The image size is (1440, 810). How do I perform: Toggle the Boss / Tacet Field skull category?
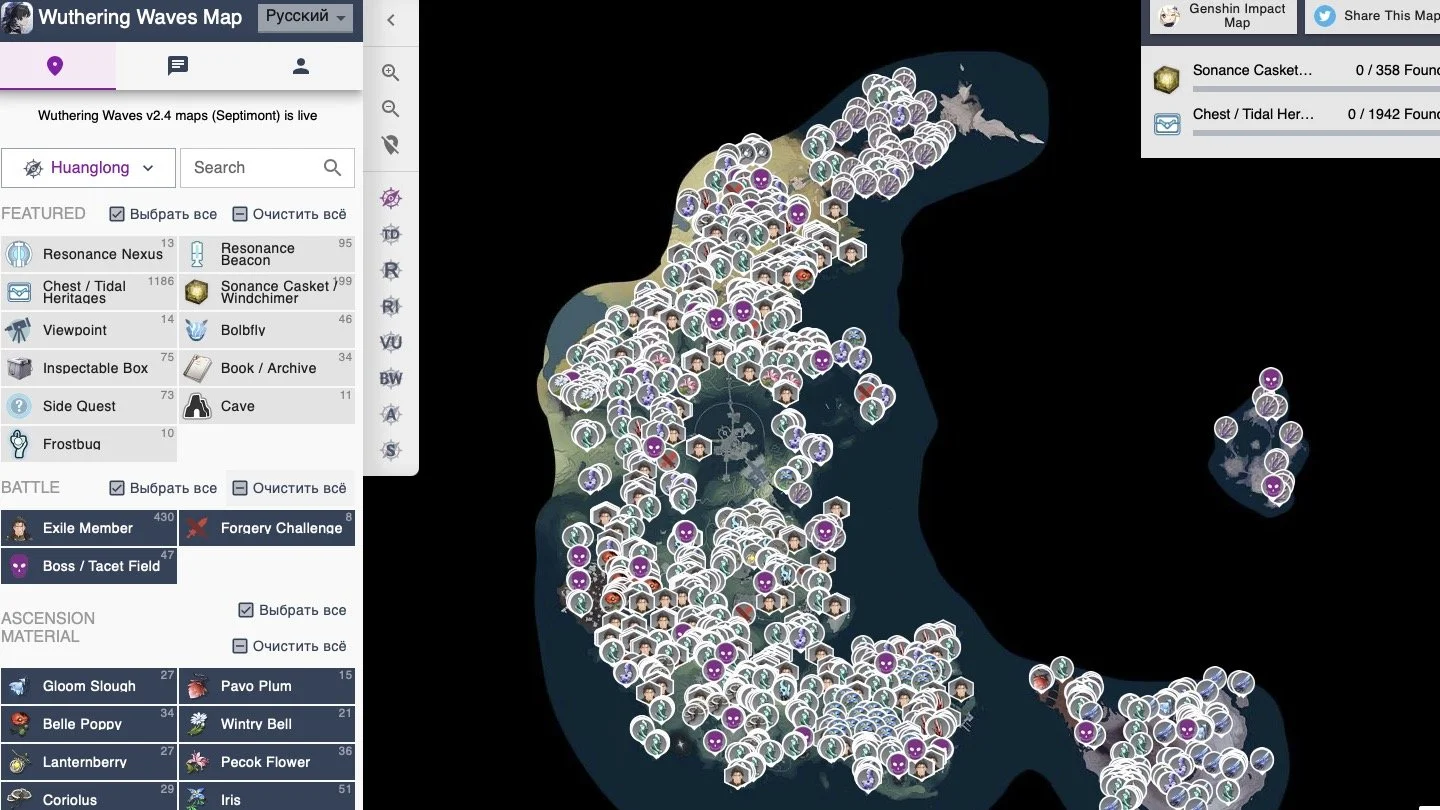coord(89,566)
